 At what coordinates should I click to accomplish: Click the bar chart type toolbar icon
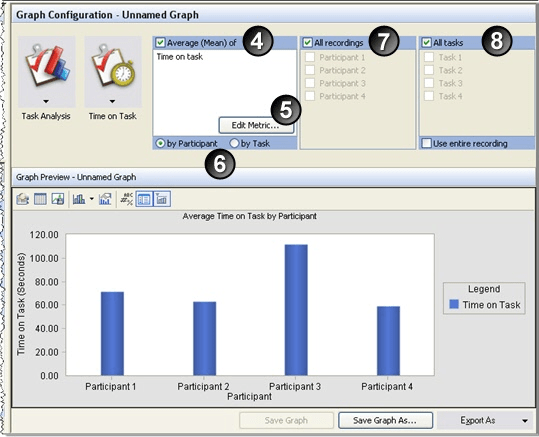(x=79, y=199)
